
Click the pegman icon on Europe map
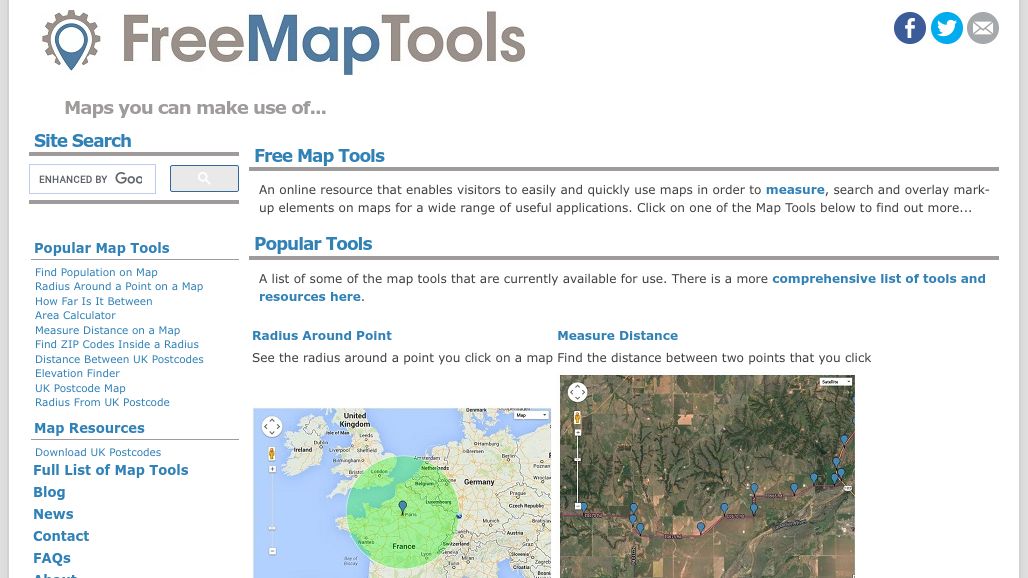point(271,453)
